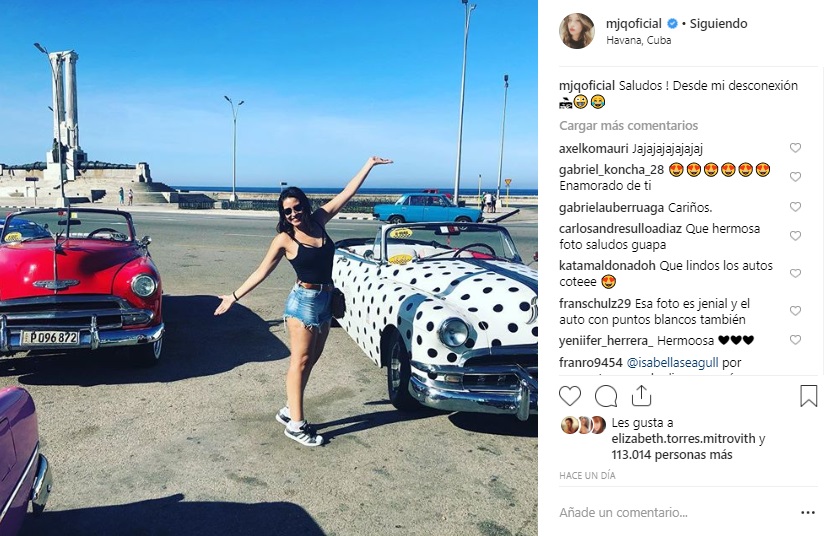The width and height of the screenshot is (824, 536).
Task: Open the @isabellaseagull mention
Action: [x=672, y=363]
